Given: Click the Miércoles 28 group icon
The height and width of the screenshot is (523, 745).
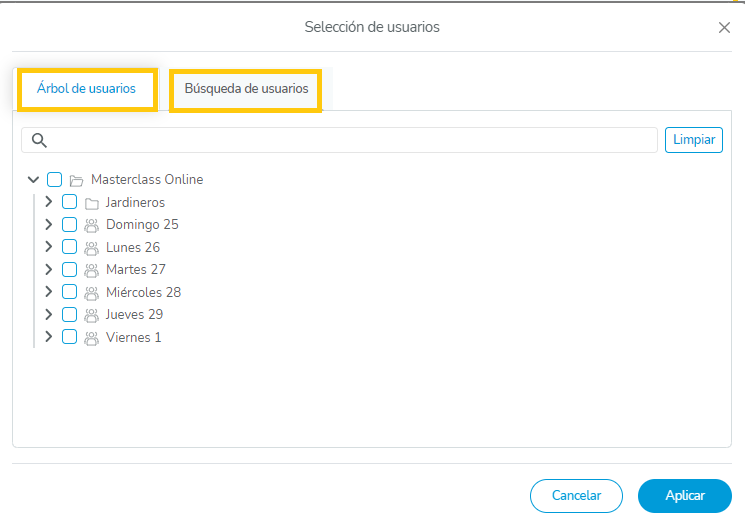Looking at the screenshot, I should (91, 293).
